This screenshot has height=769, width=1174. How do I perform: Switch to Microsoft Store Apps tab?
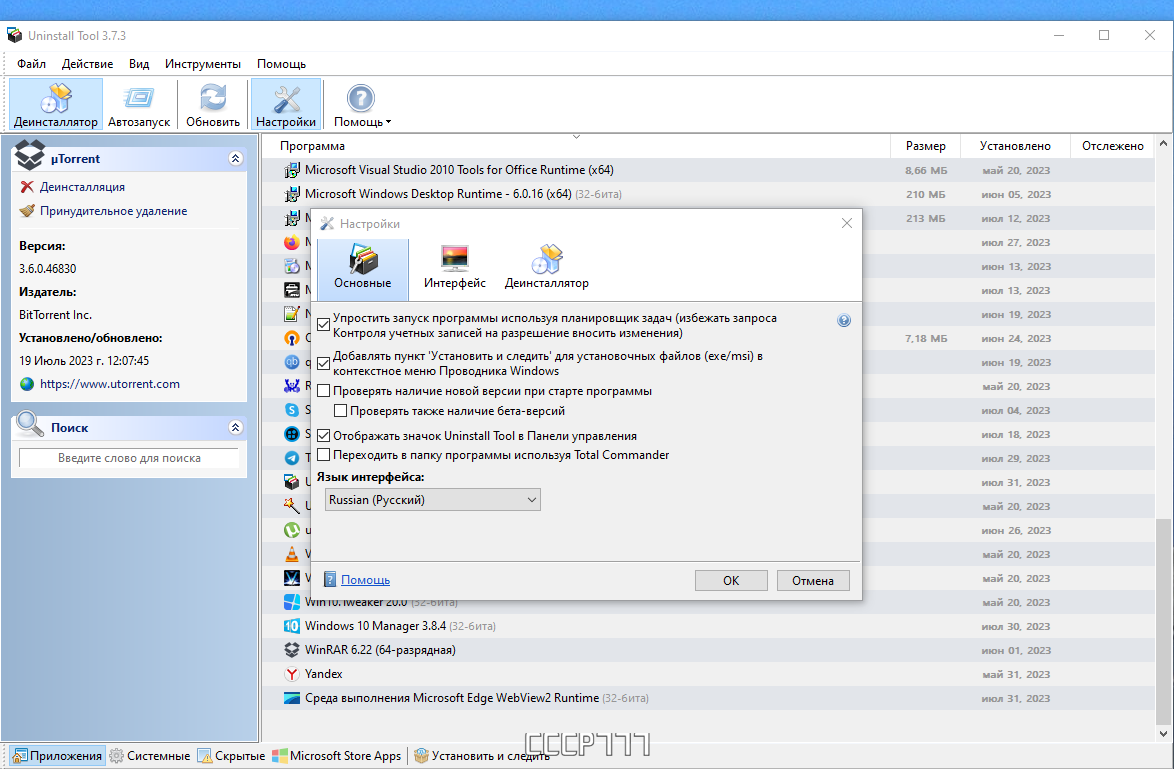tap(337, 756)
